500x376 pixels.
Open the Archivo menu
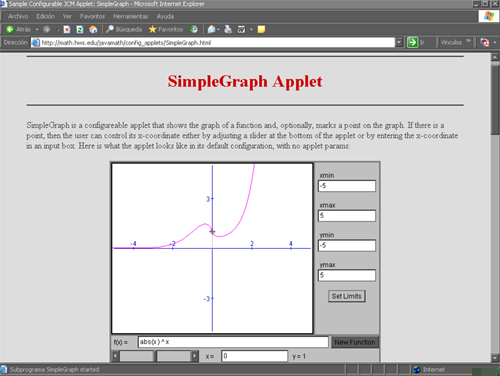[18, 16]
